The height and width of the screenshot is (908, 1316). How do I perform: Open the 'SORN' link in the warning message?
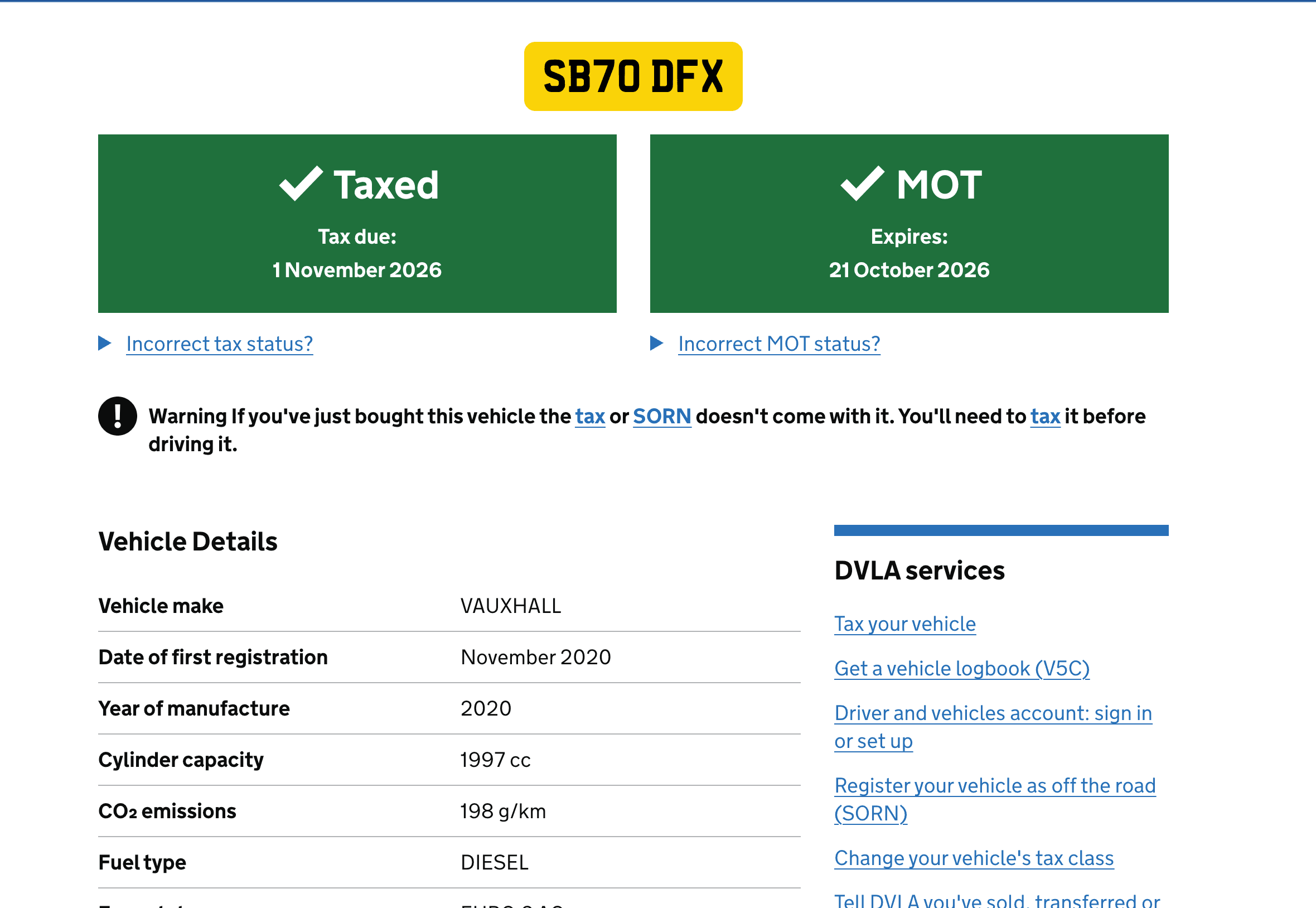(661, 416)
